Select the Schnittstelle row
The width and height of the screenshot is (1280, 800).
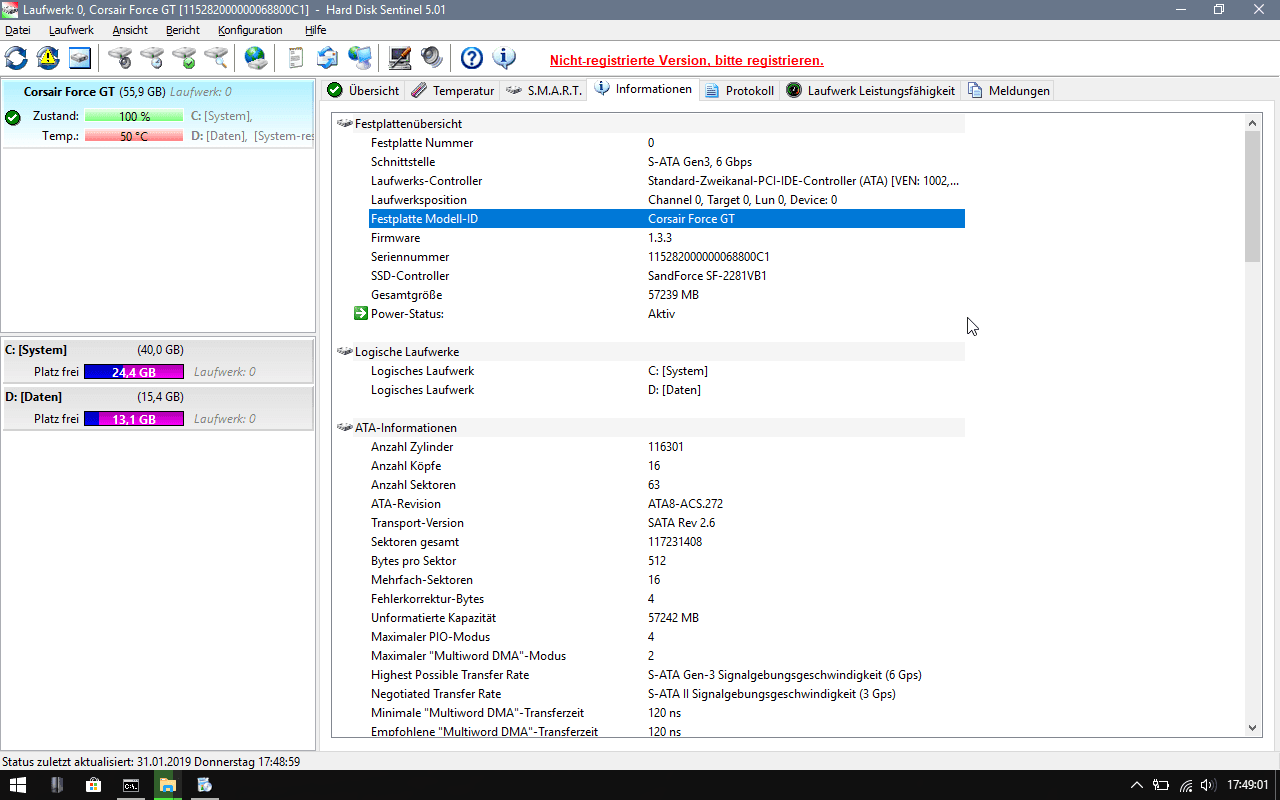tap(667, 162)
